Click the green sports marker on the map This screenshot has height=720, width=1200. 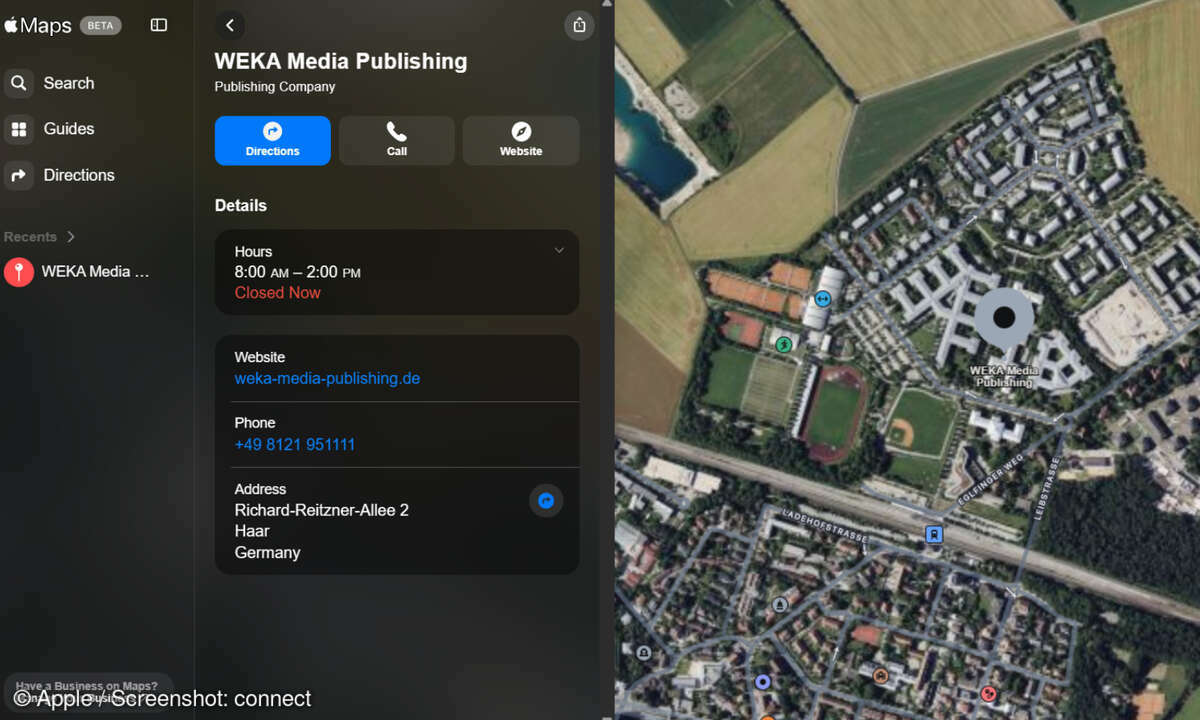pyautogui.click(x=784, y=344)
